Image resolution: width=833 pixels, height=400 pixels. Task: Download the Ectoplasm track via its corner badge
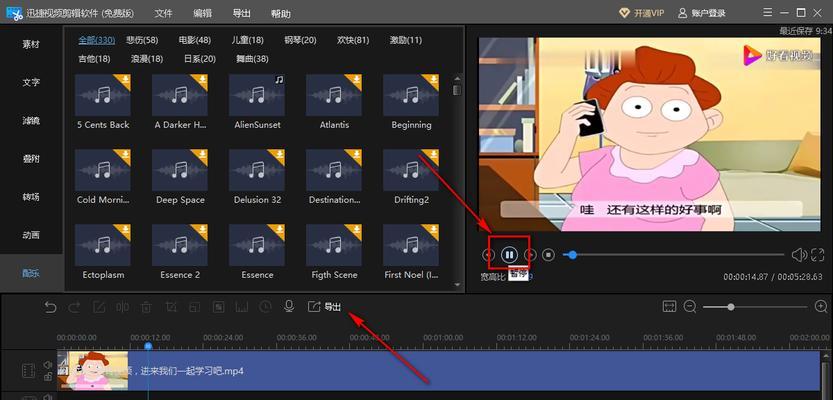point(123,231)
